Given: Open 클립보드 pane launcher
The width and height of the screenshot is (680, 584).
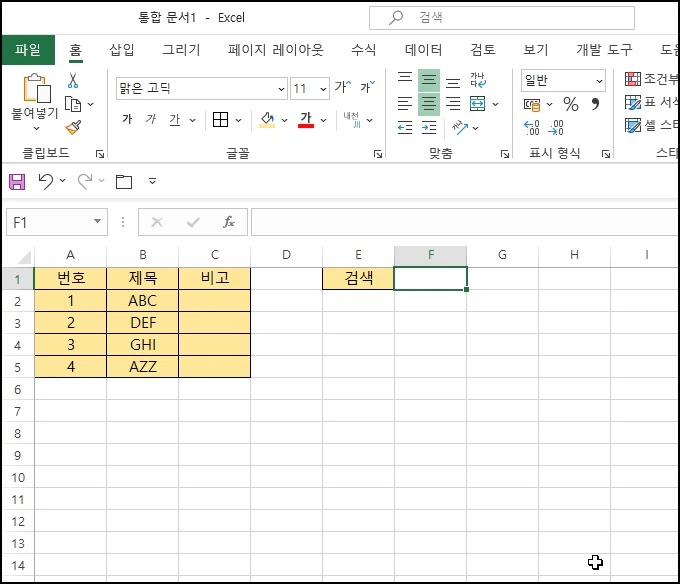Looking at the screenshot, I should (100, 154).
